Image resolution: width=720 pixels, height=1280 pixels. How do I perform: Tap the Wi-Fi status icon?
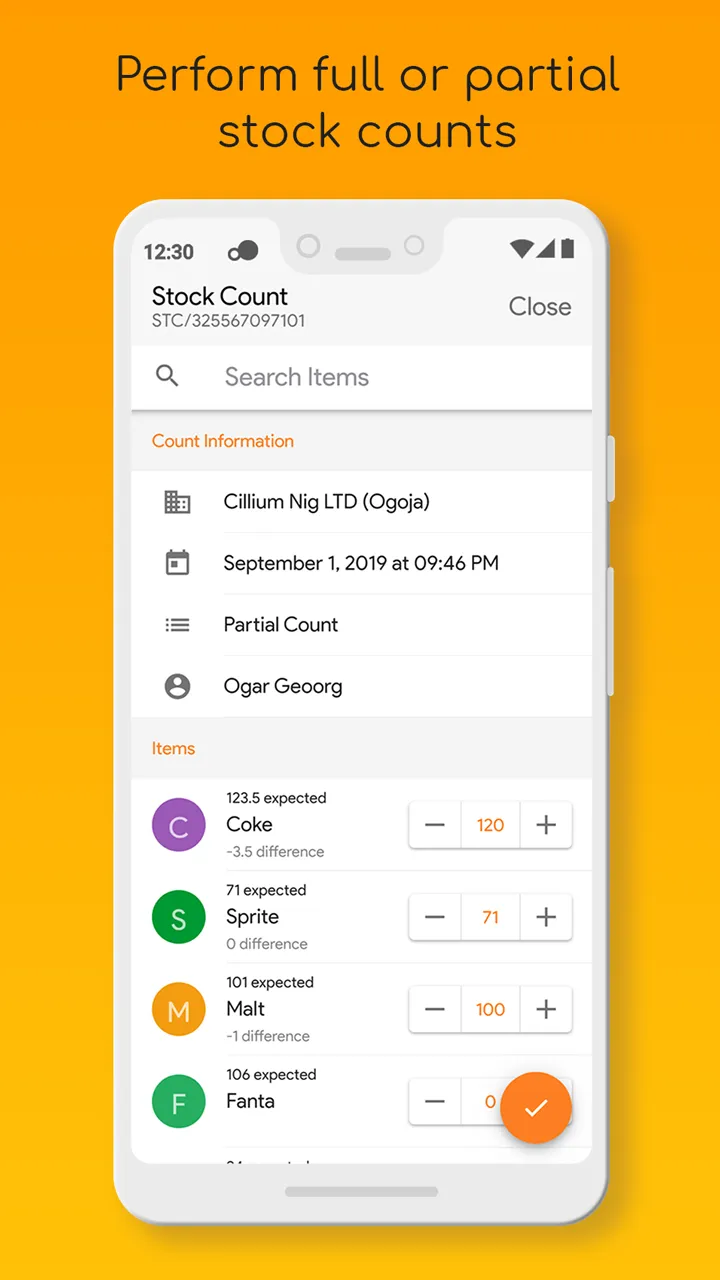[520, 248]
